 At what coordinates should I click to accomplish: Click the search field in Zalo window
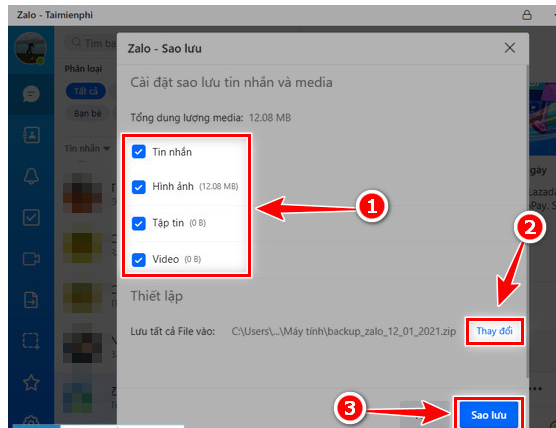coord(91,43)
